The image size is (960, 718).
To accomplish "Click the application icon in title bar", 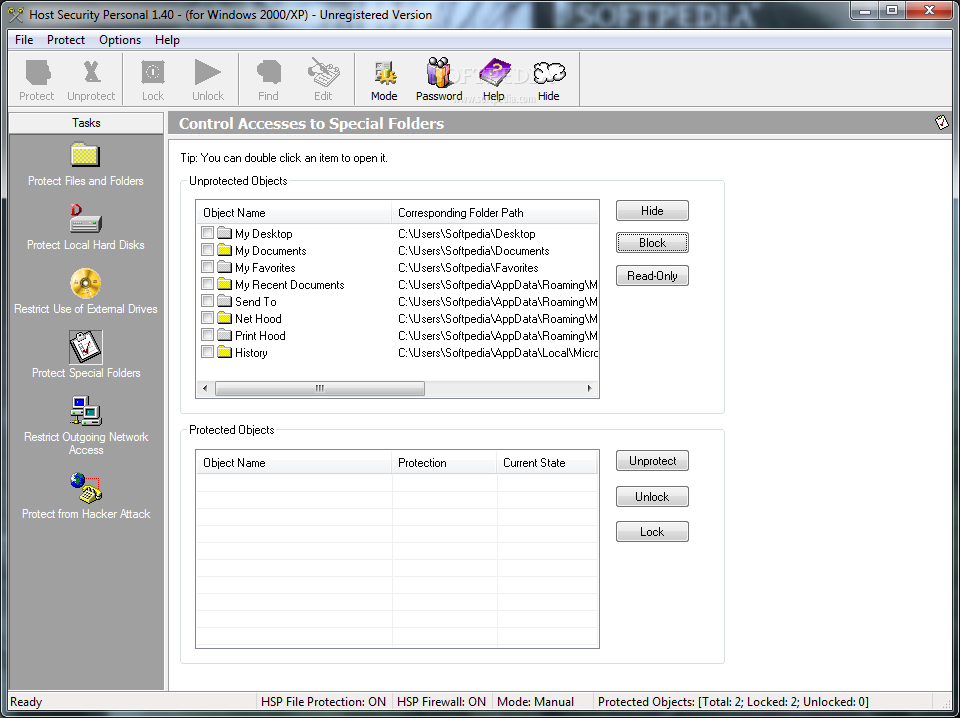I will [x=16, y=13].
